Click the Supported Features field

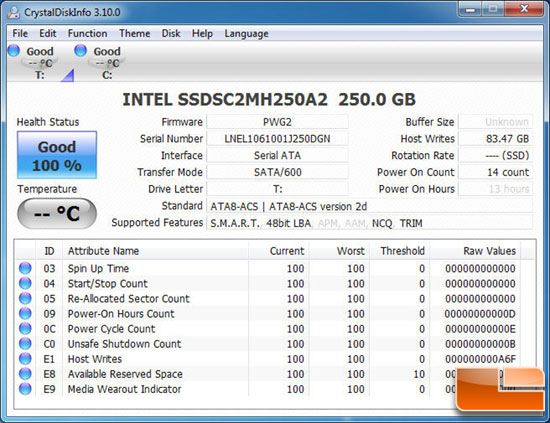pyautogui.click(x=370, y=223)
